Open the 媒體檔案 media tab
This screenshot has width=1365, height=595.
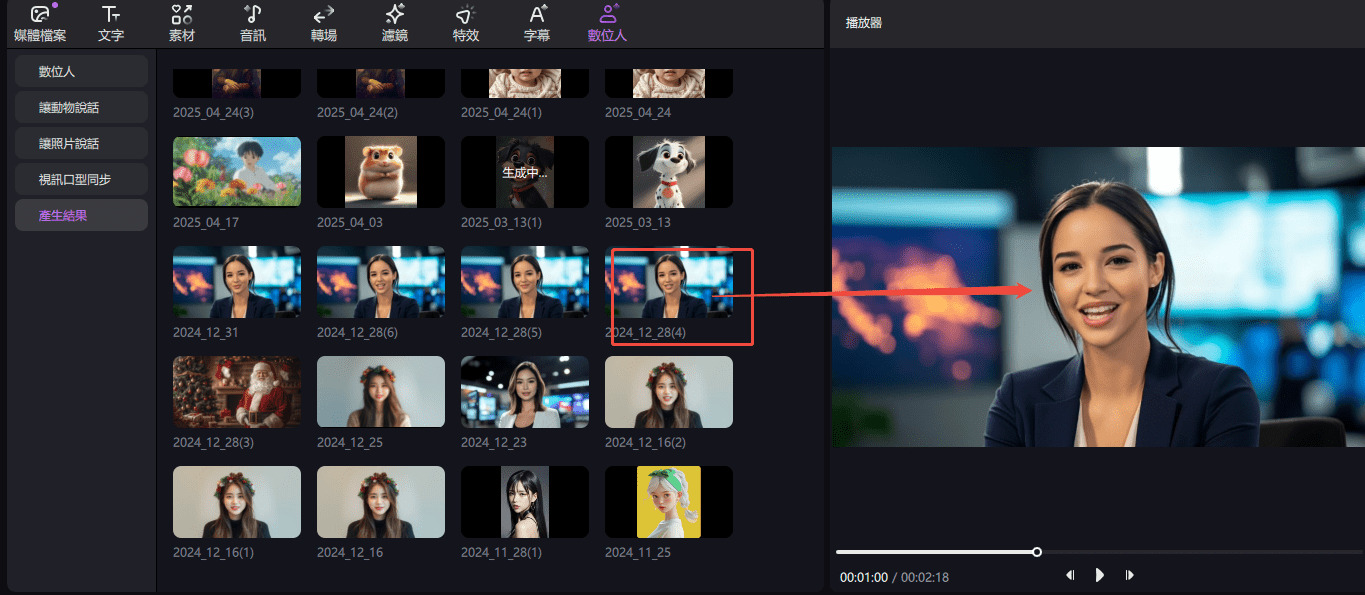click(x=40, y=24)
